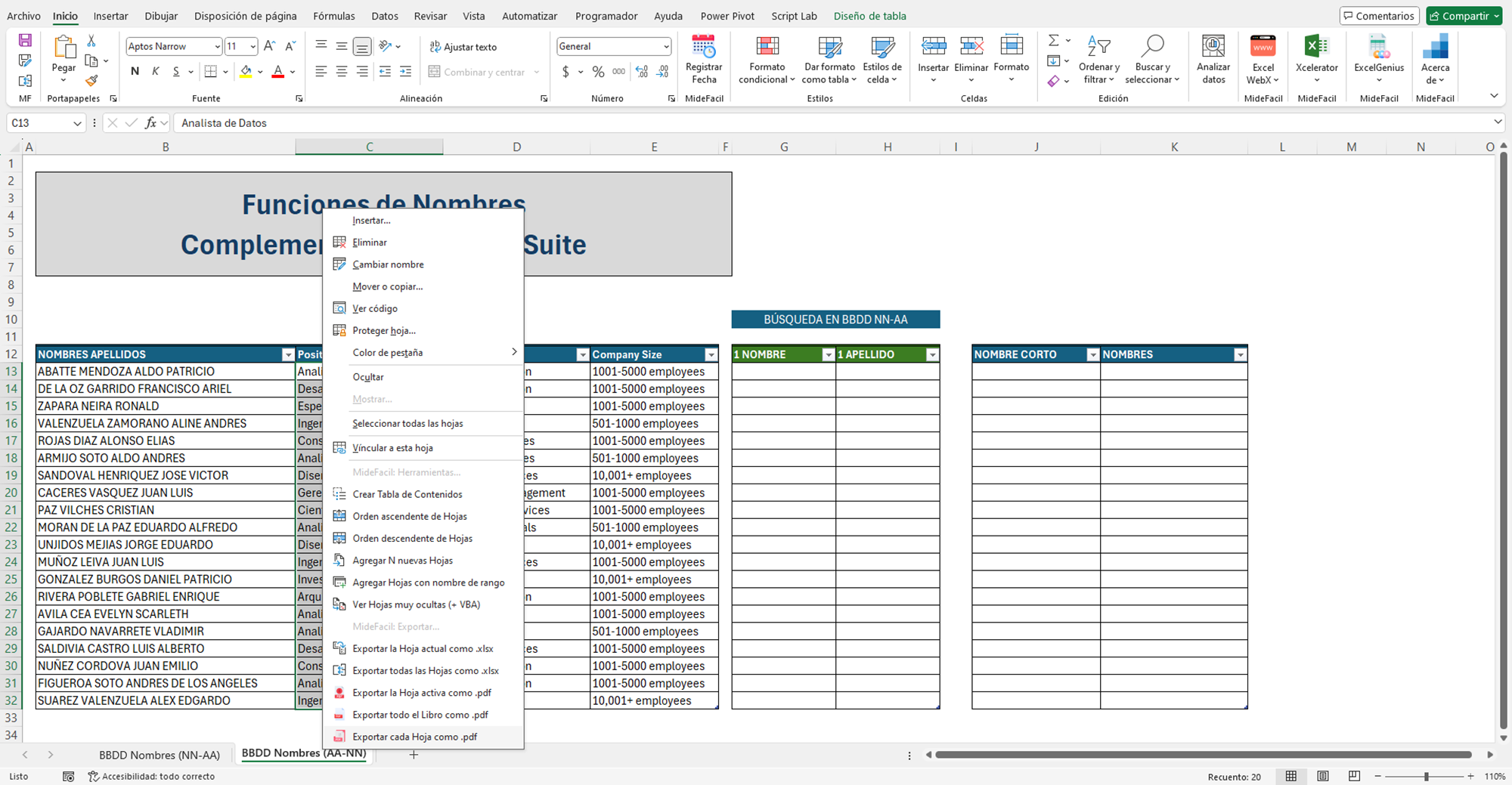Open filter dropdown for 1 NOMBRE column
Screen dimensions: 1512x785
(828, 354)
